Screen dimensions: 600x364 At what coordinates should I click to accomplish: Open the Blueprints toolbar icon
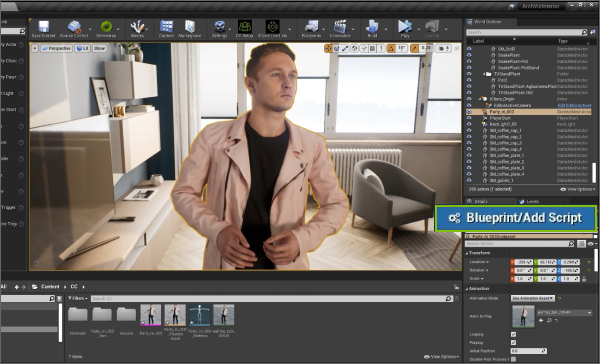(x=311, y=27)
